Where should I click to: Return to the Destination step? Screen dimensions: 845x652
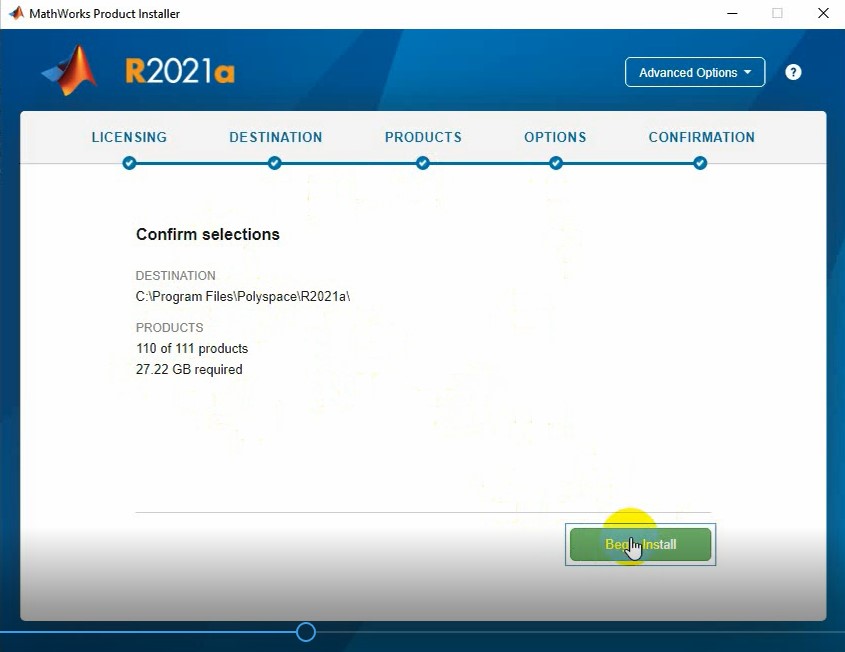pos(275,137)
